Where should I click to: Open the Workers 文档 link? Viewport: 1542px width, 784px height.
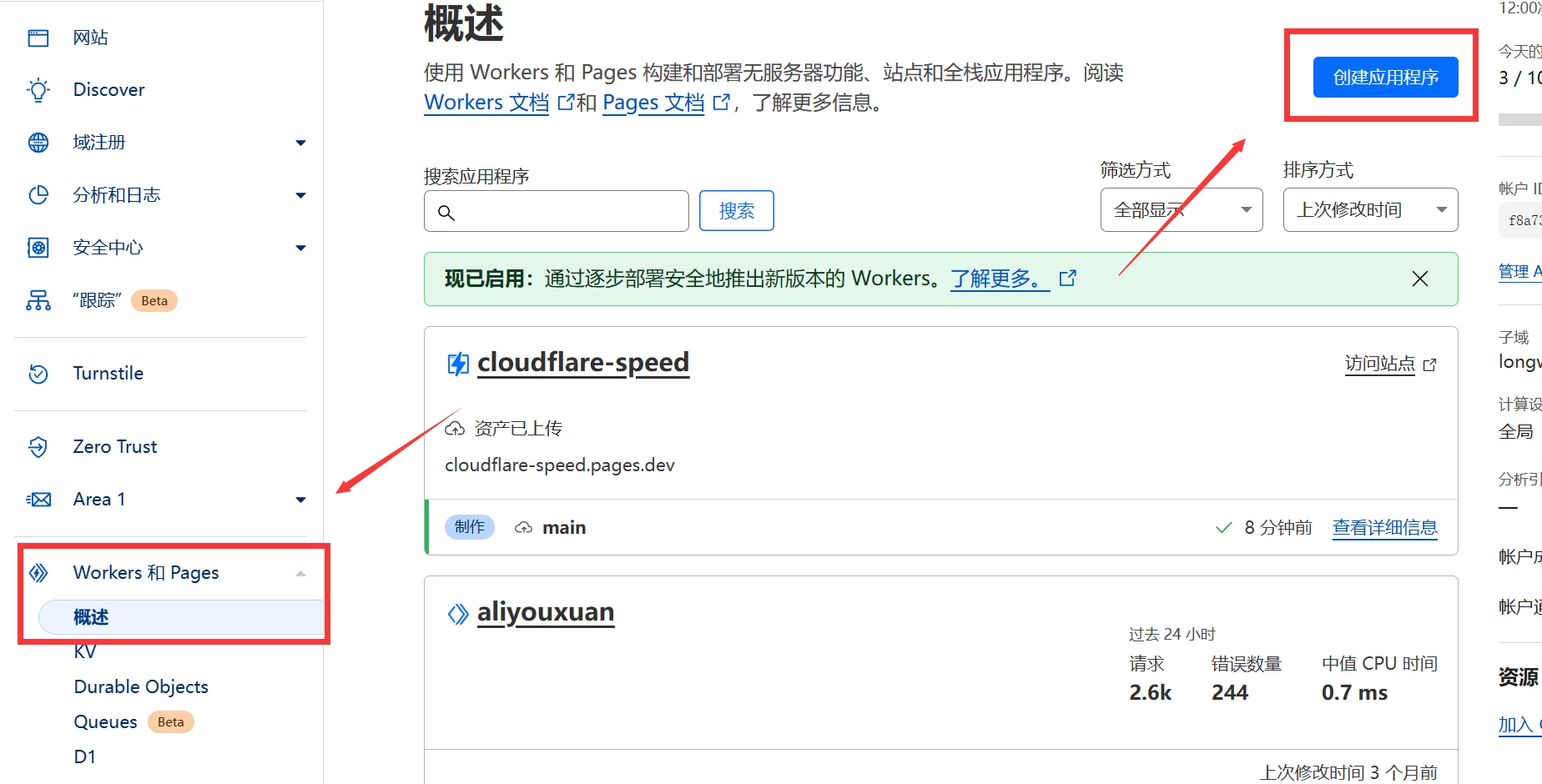[486, 102]
